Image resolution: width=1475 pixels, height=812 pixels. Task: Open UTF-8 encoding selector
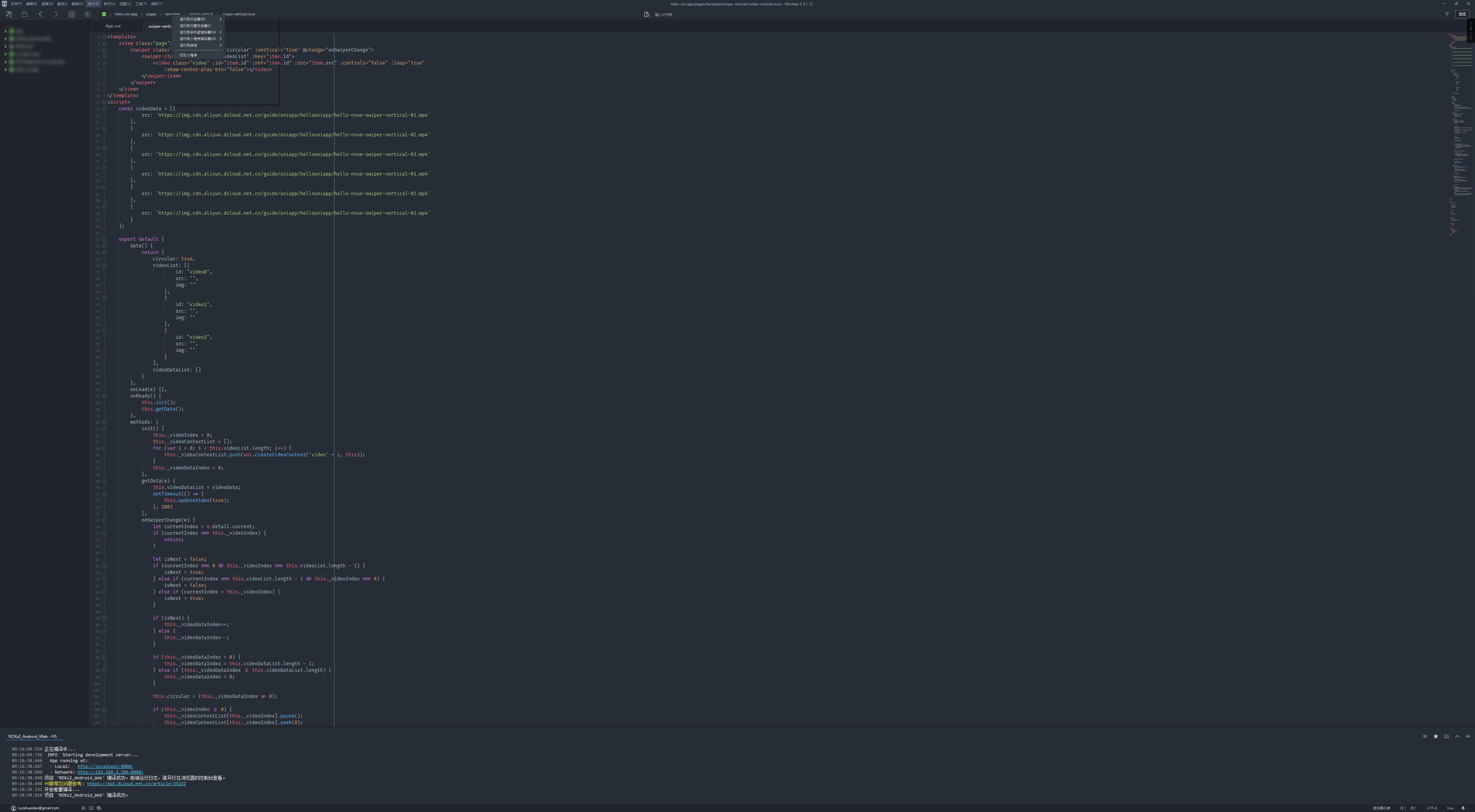pos(1432,808)
